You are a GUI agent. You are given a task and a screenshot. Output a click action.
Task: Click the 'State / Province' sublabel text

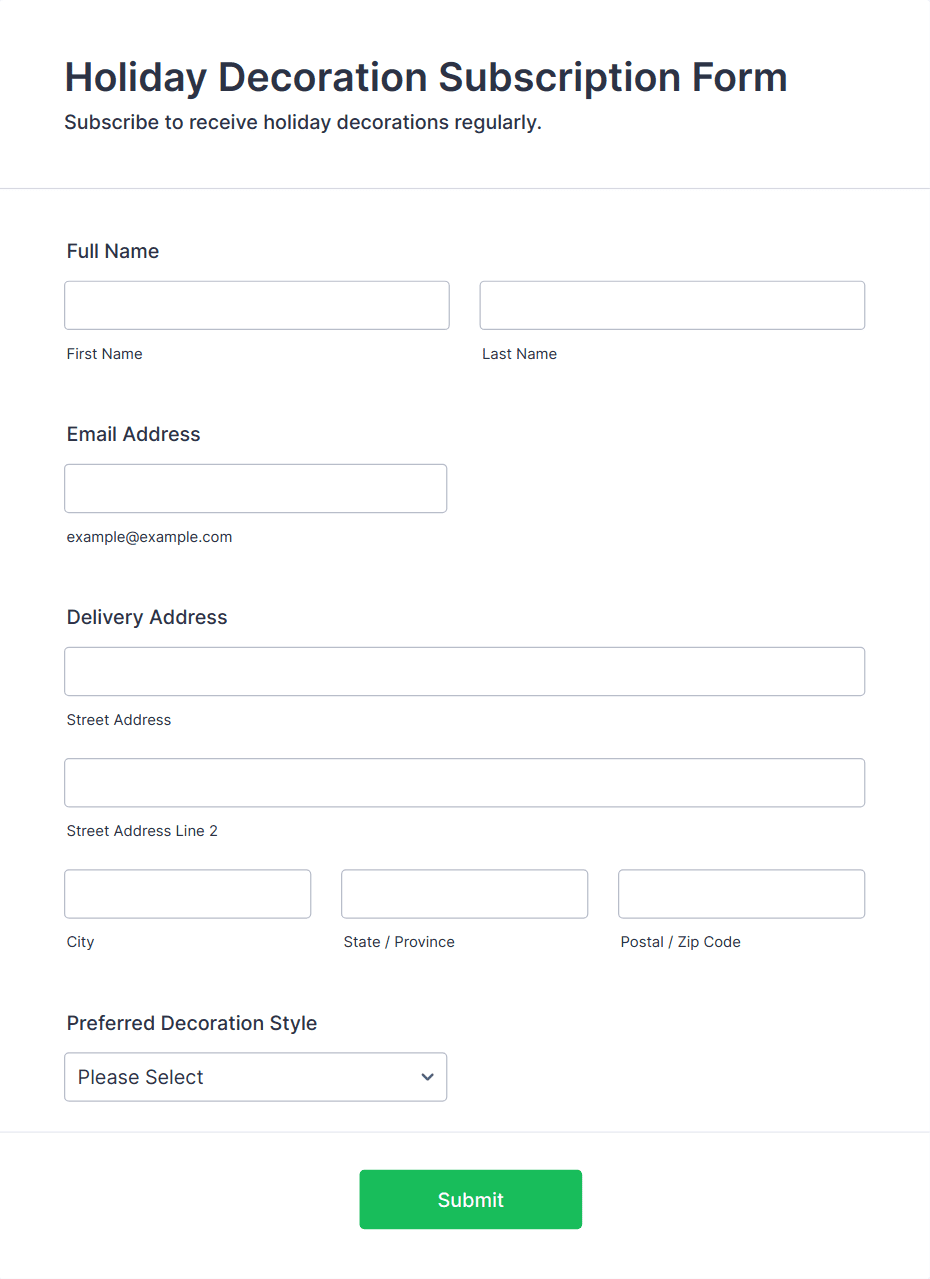399,942
